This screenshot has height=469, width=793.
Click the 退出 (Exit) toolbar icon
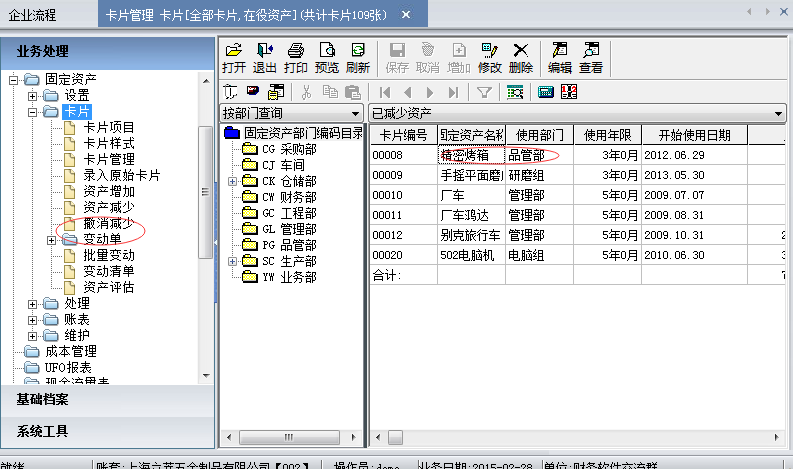264,58
